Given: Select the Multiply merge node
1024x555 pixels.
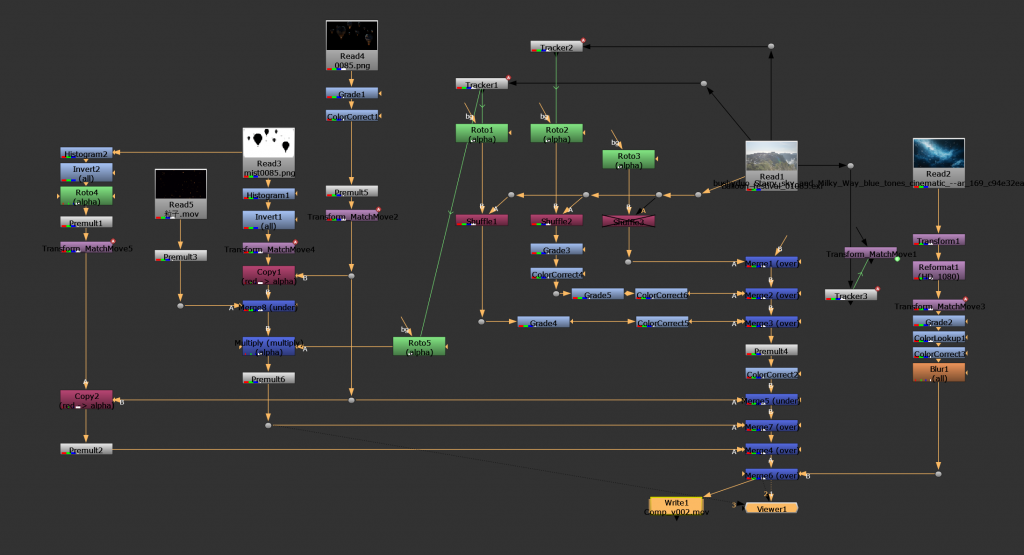Looking at the screenshot, I should point(268,345).
